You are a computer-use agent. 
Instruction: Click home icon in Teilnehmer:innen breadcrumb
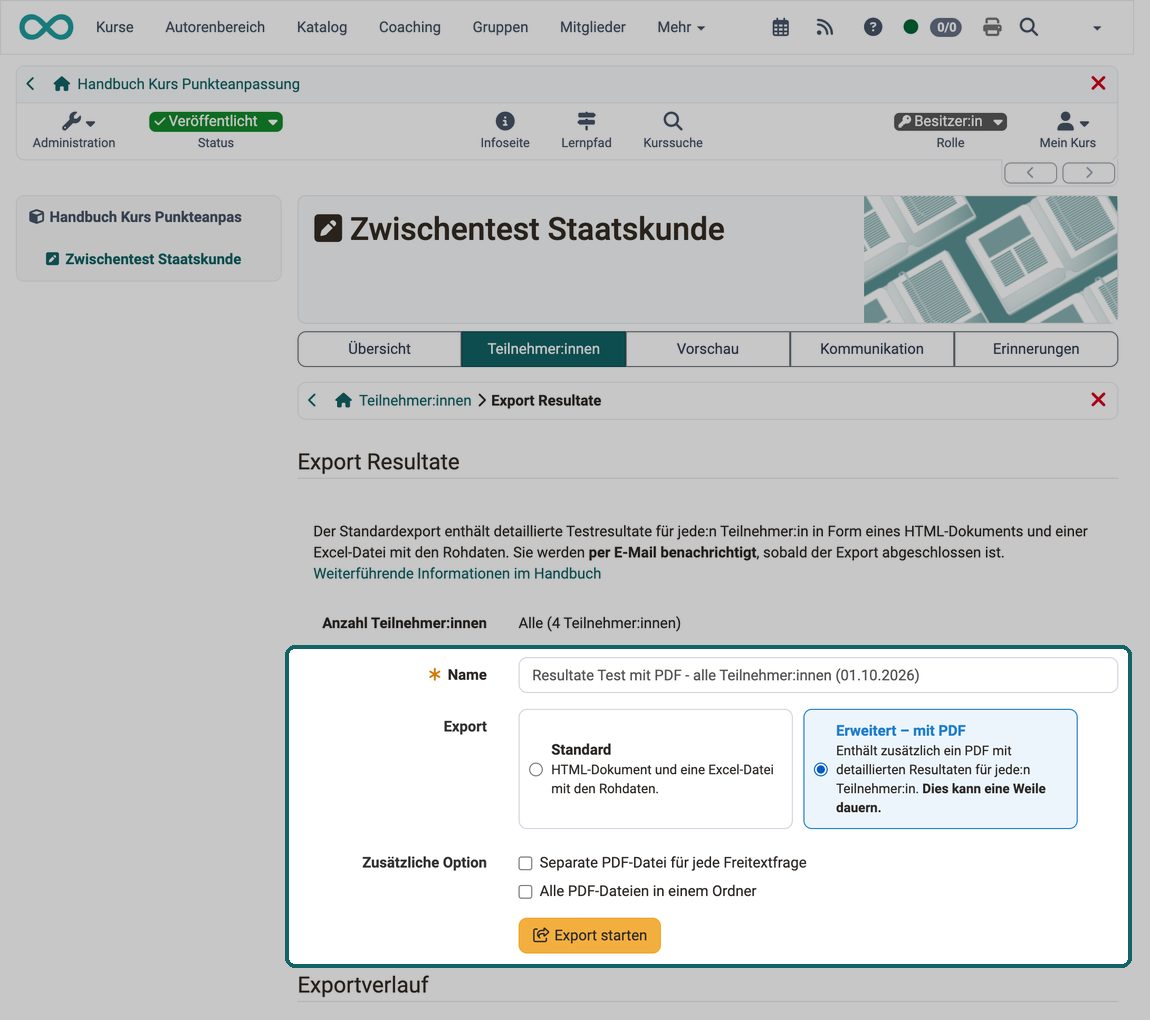tap(343, 400)
